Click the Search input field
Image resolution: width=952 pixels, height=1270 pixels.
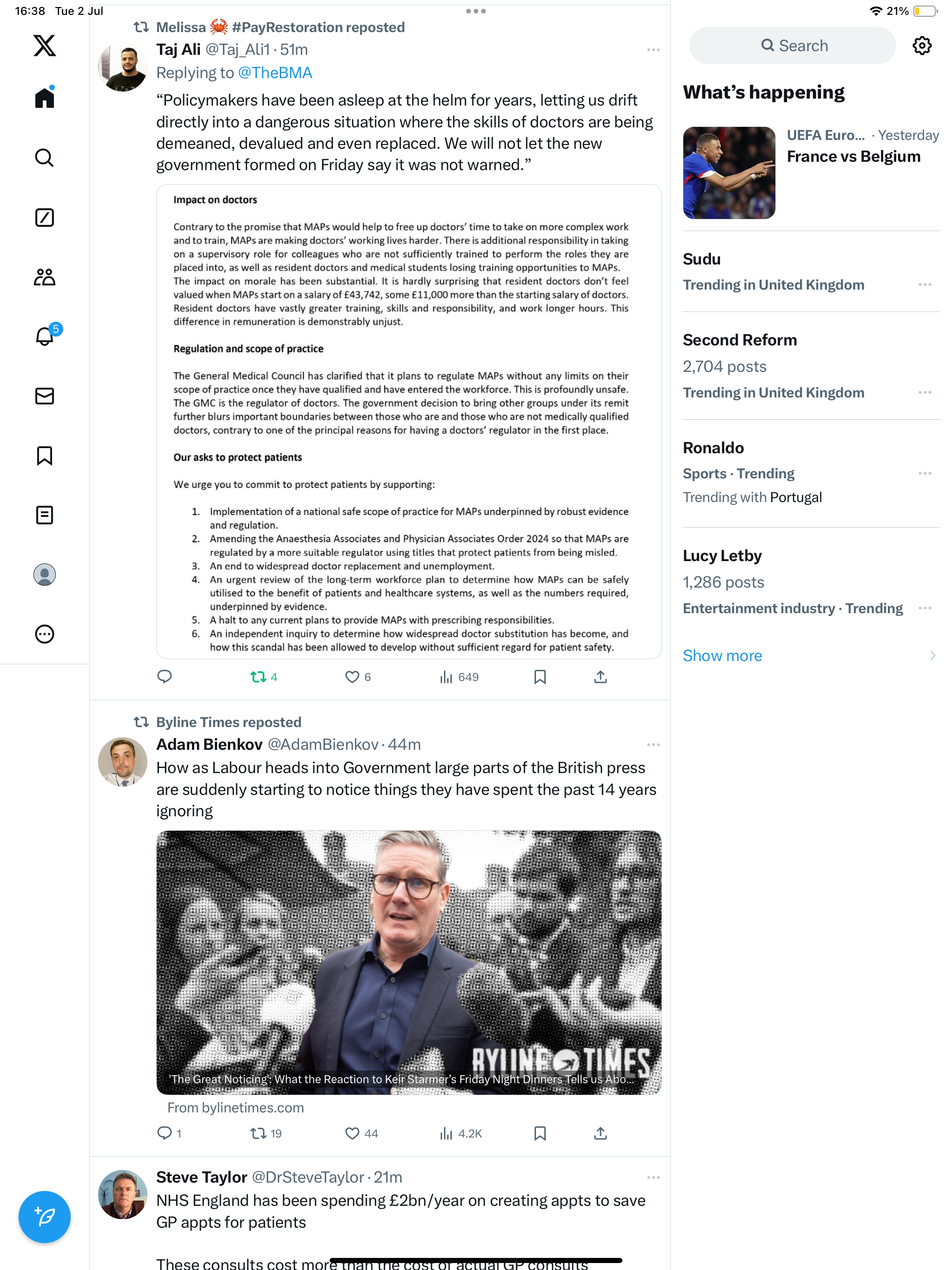click(x=793, y=46)
